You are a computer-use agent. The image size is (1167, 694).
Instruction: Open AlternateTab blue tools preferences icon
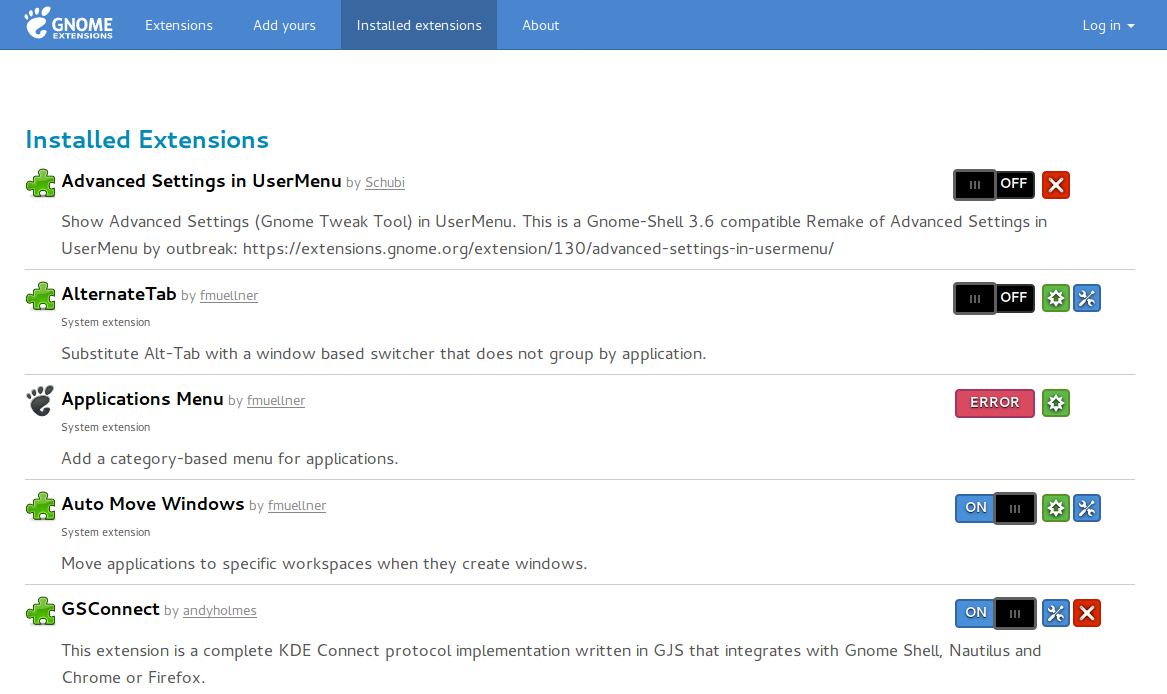point(1087,298)
